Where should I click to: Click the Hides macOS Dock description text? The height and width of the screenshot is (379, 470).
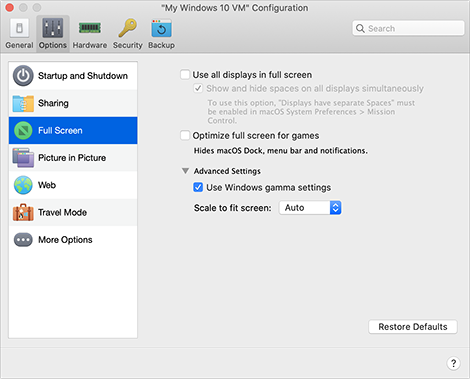tap(281, 151)
